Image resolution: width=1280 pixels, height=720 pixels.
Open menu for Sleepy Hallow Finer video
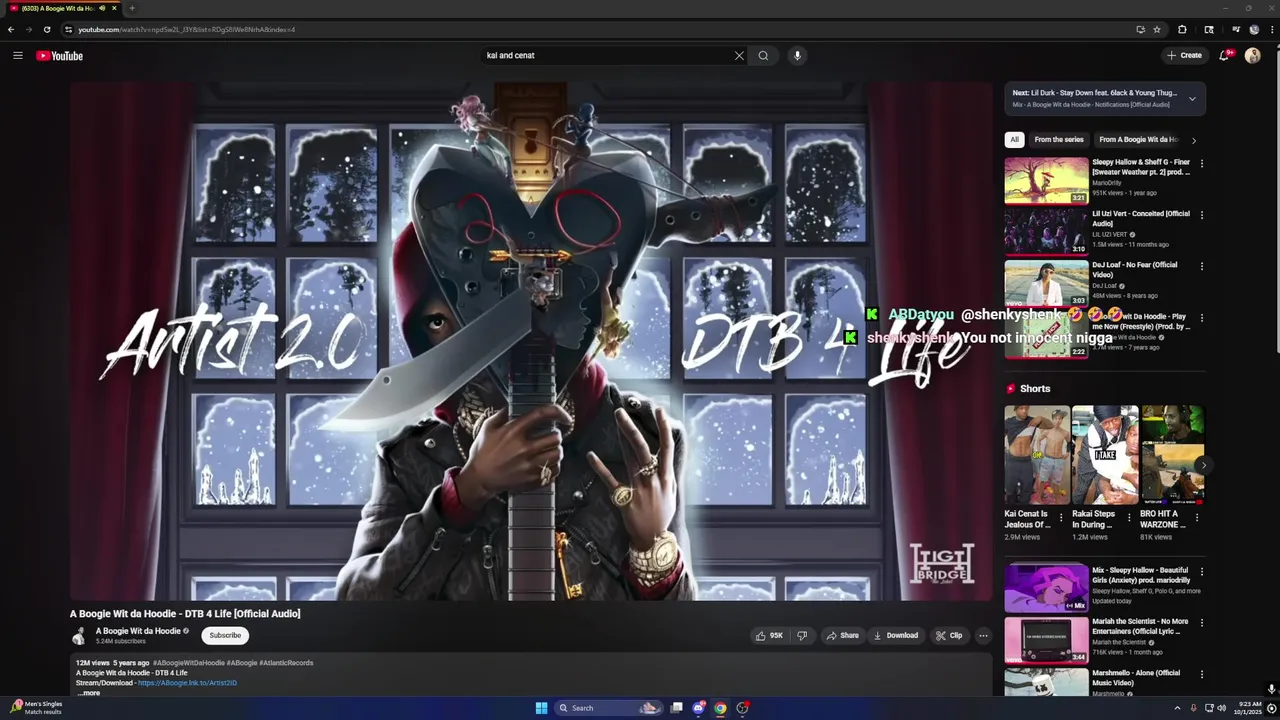(1202, 163)
